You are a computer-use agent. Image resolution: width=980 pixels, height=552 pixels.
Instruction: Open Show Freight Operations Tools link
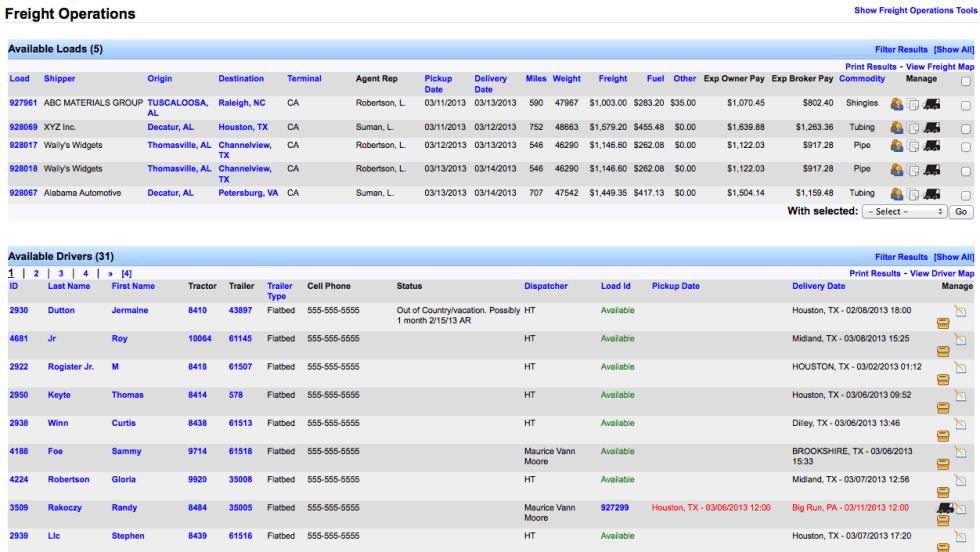915,10
